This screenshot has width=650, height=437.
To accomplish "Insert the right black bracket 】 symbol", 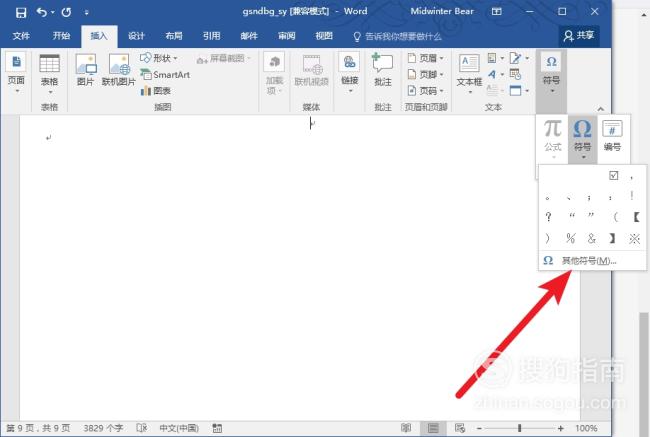I will click(x=612, y=238).
